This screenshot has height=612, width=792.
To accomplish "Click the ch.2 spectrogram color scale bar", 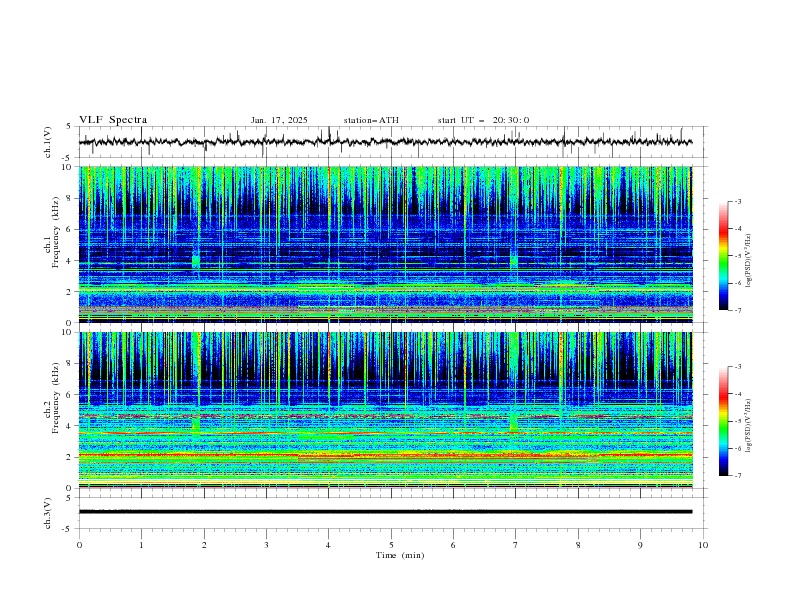I will coord(723,421).
